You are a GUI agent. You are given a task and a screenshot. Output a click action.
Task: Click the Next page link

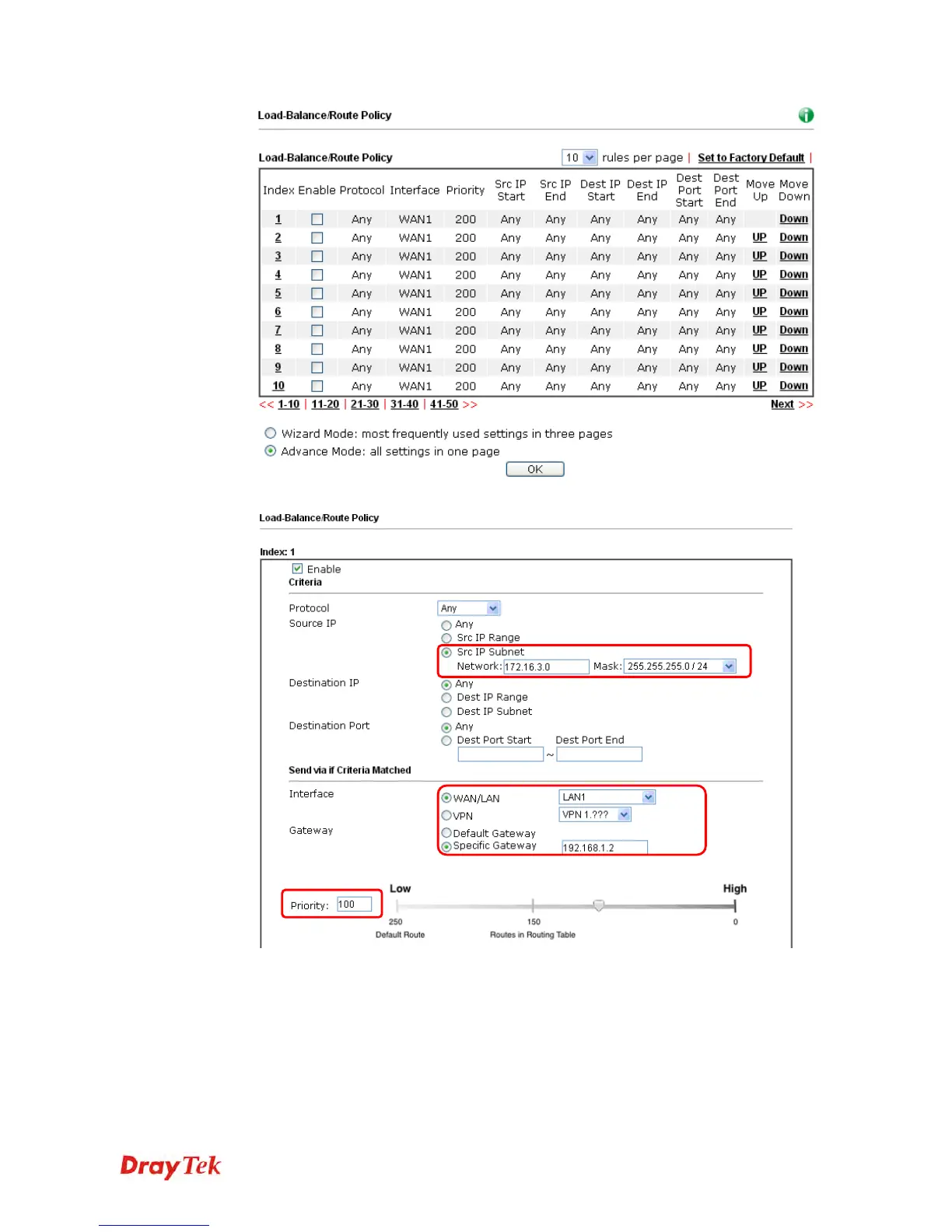[x=782, y=404]
